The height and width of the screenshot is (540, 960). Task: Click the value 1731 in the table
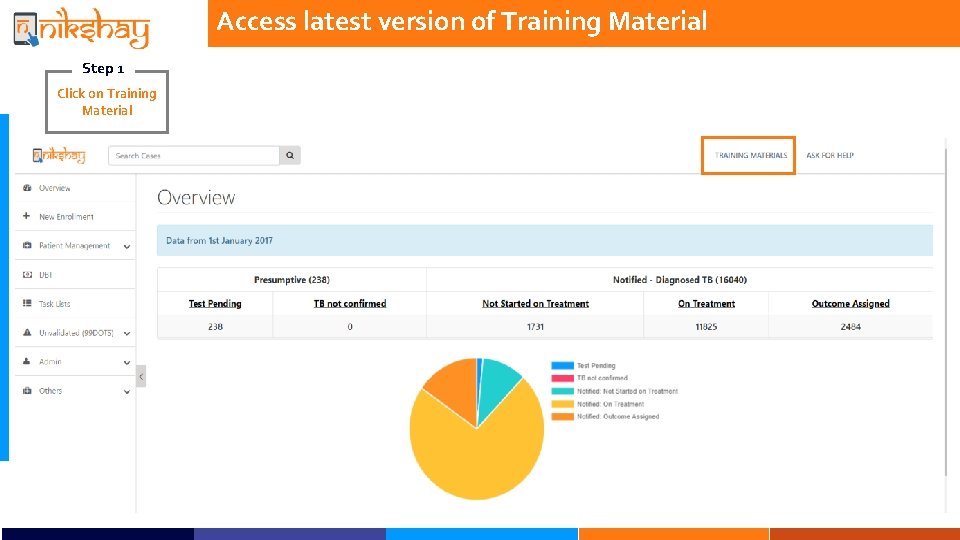pyautogui.click(x=535, y=327)
